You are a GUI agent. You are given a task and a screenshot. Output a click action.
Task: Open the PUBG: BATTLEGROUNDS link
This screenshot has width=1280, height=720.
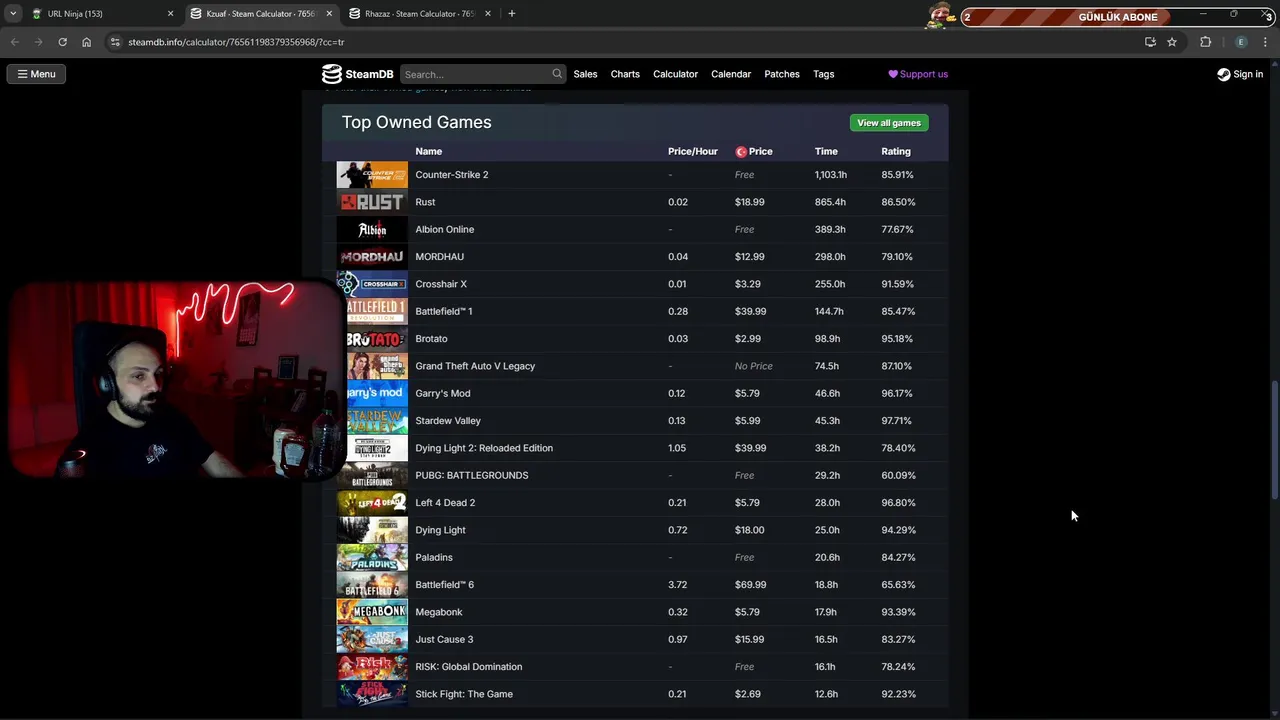(x=472, y=475)
